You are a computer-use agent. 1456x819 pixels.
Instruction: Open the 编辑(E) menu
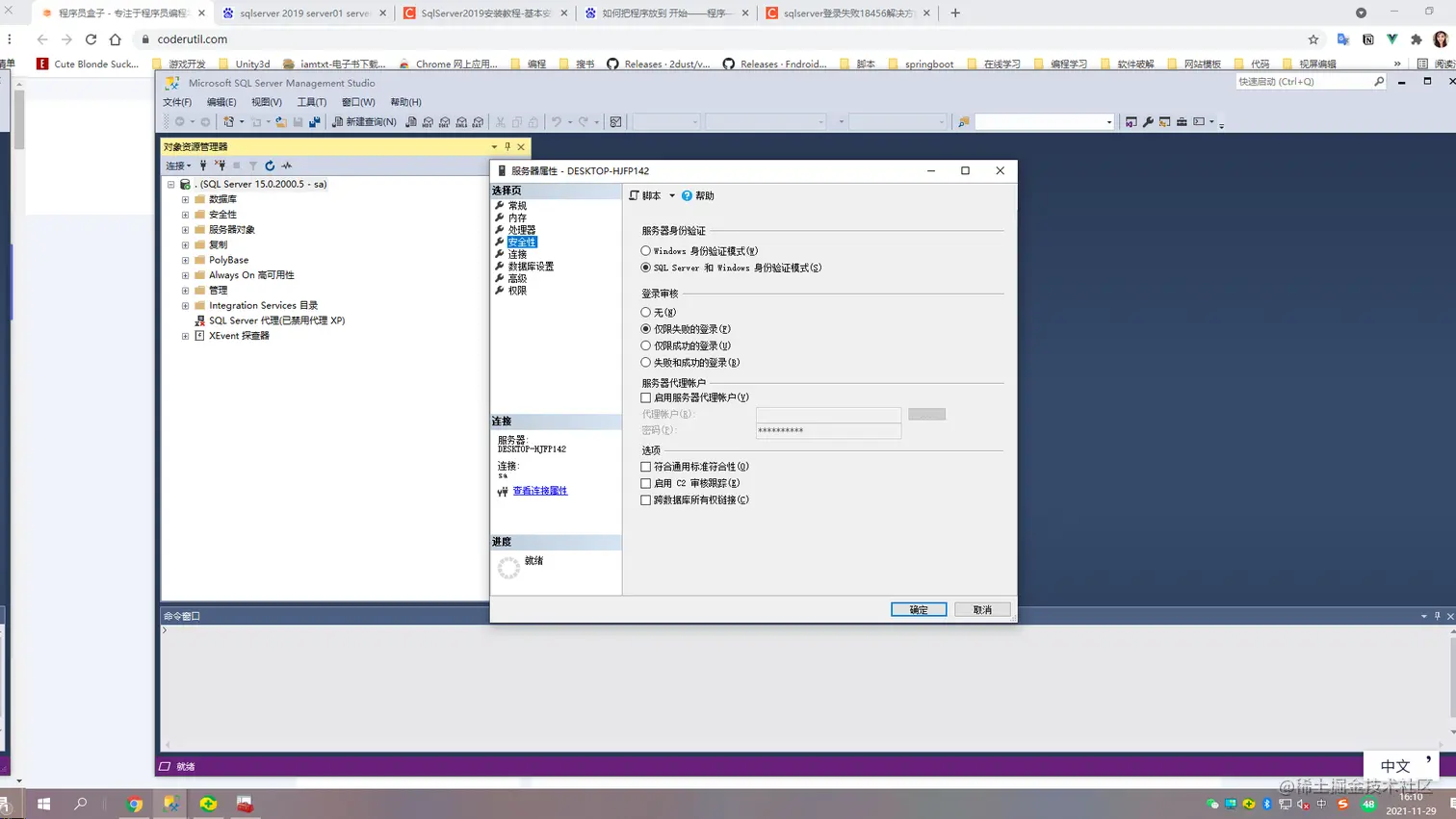coord(221,102)
